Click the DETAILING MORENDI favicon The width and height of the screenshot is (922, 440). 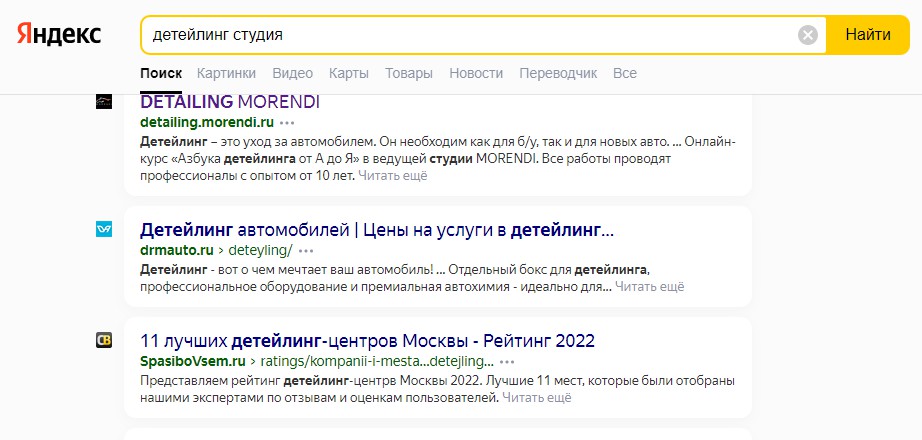click(103, 101)
